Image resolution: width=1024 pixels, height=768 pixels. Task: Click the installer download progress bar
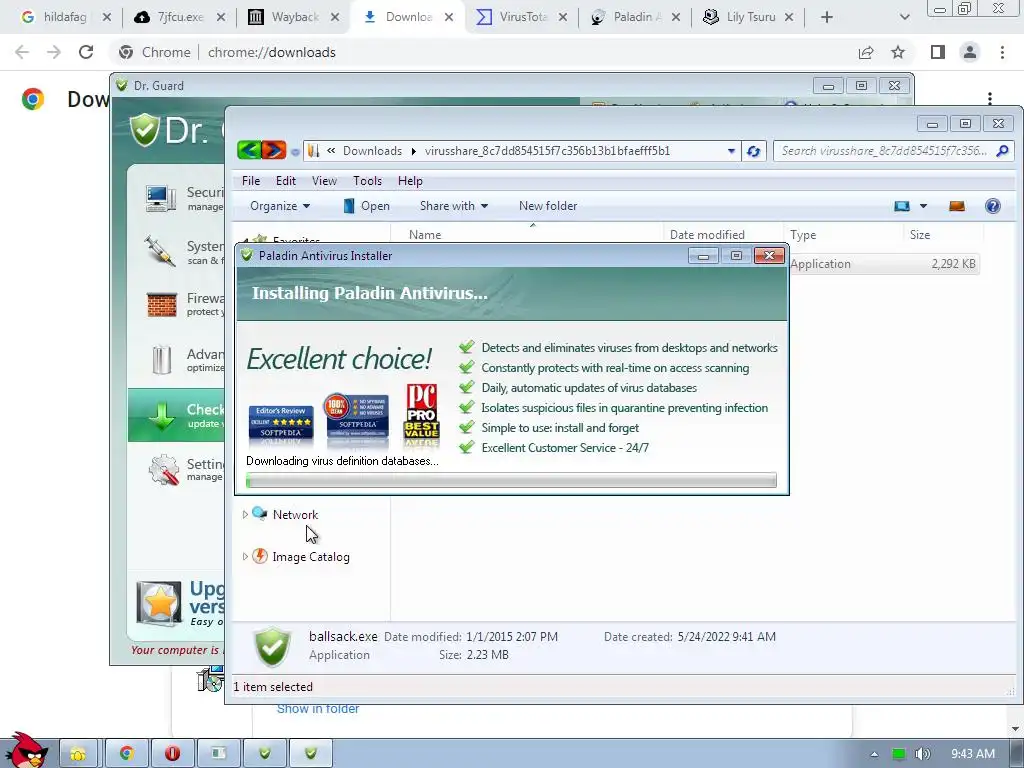pos(511,480)
